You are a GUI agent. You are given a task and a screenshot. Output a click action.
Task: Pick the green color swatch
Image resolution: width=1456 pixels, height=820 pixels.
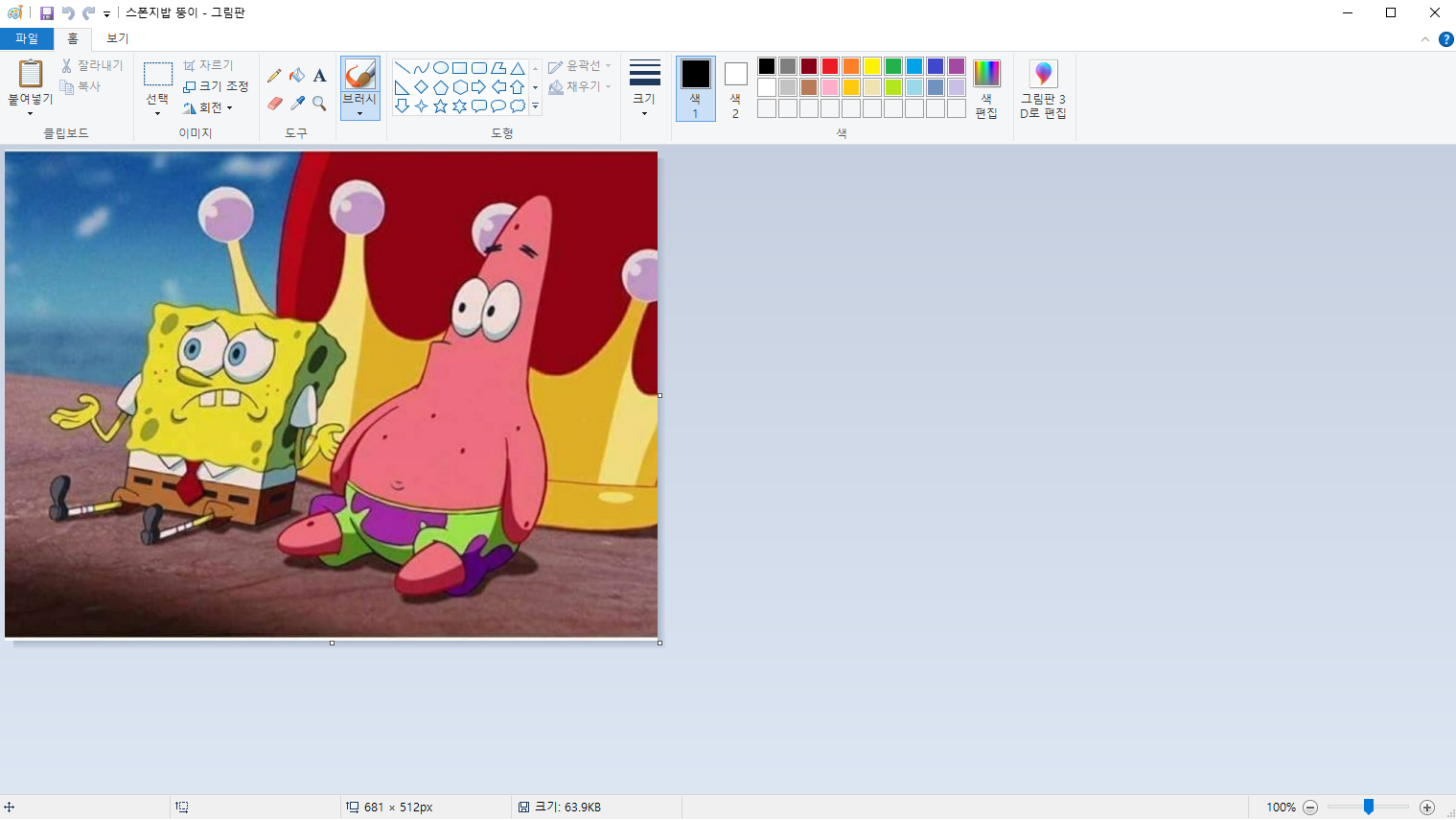pyautogui.click(x=893, y=66)
